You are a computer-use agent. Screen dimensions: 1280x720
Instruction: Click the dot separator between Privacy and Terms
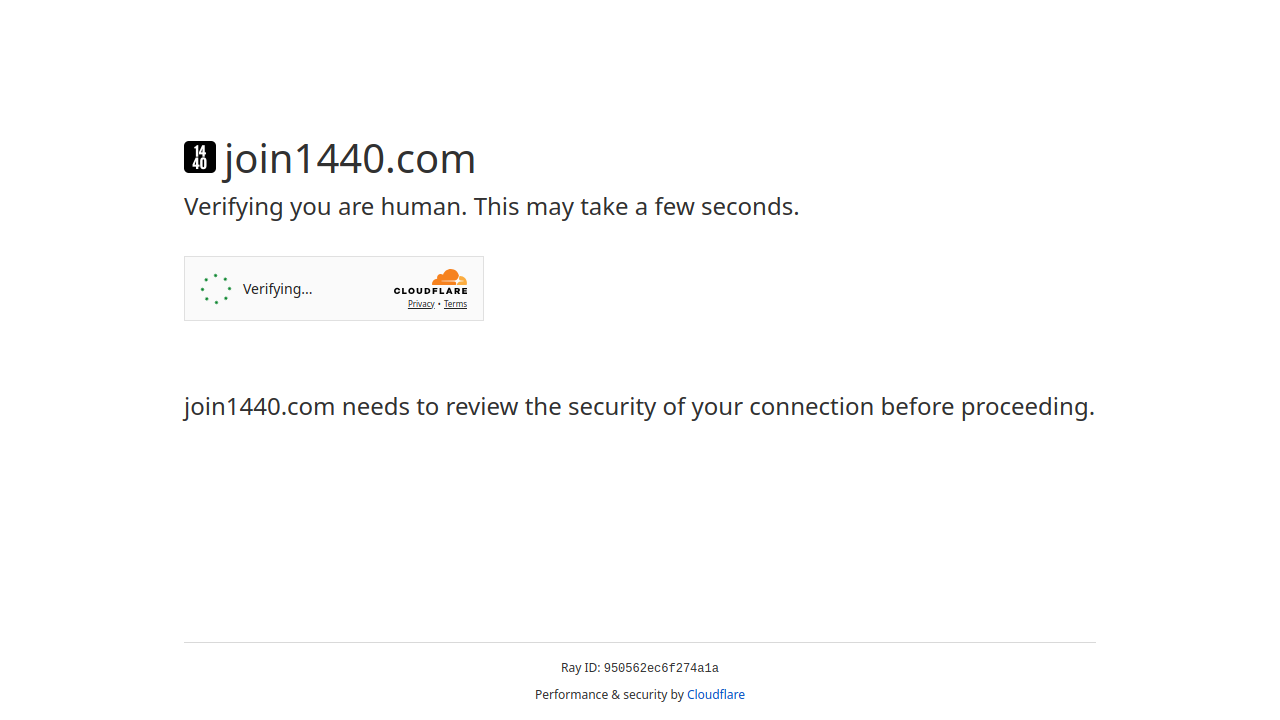(x=439, y=304)
